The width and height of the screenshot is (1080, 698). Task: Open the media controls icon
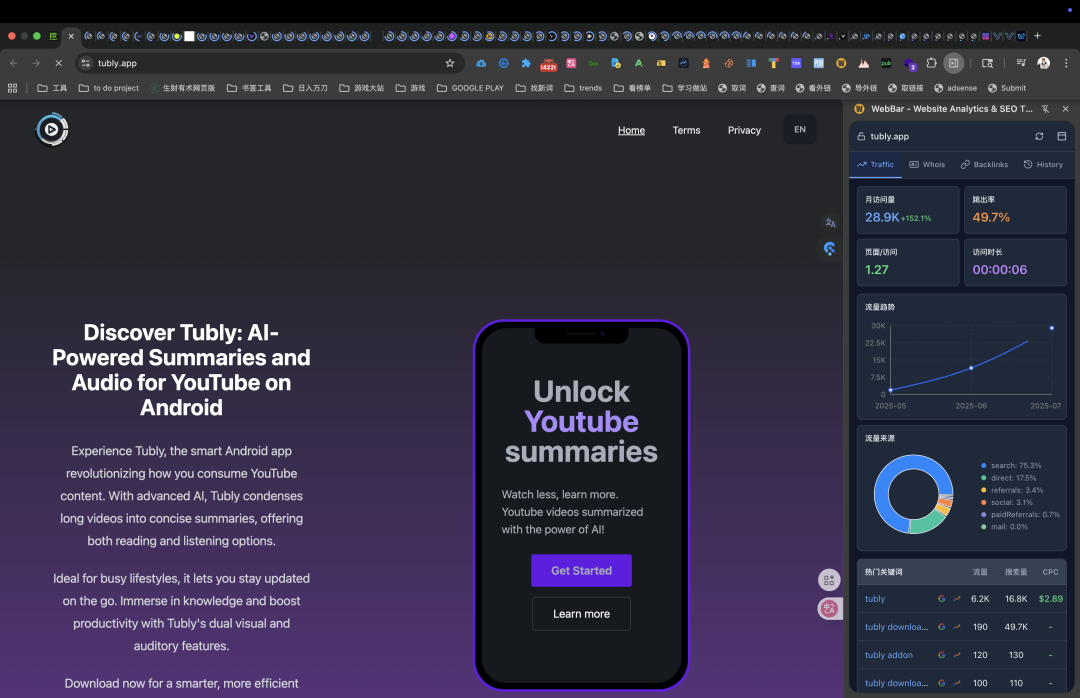1021,63
